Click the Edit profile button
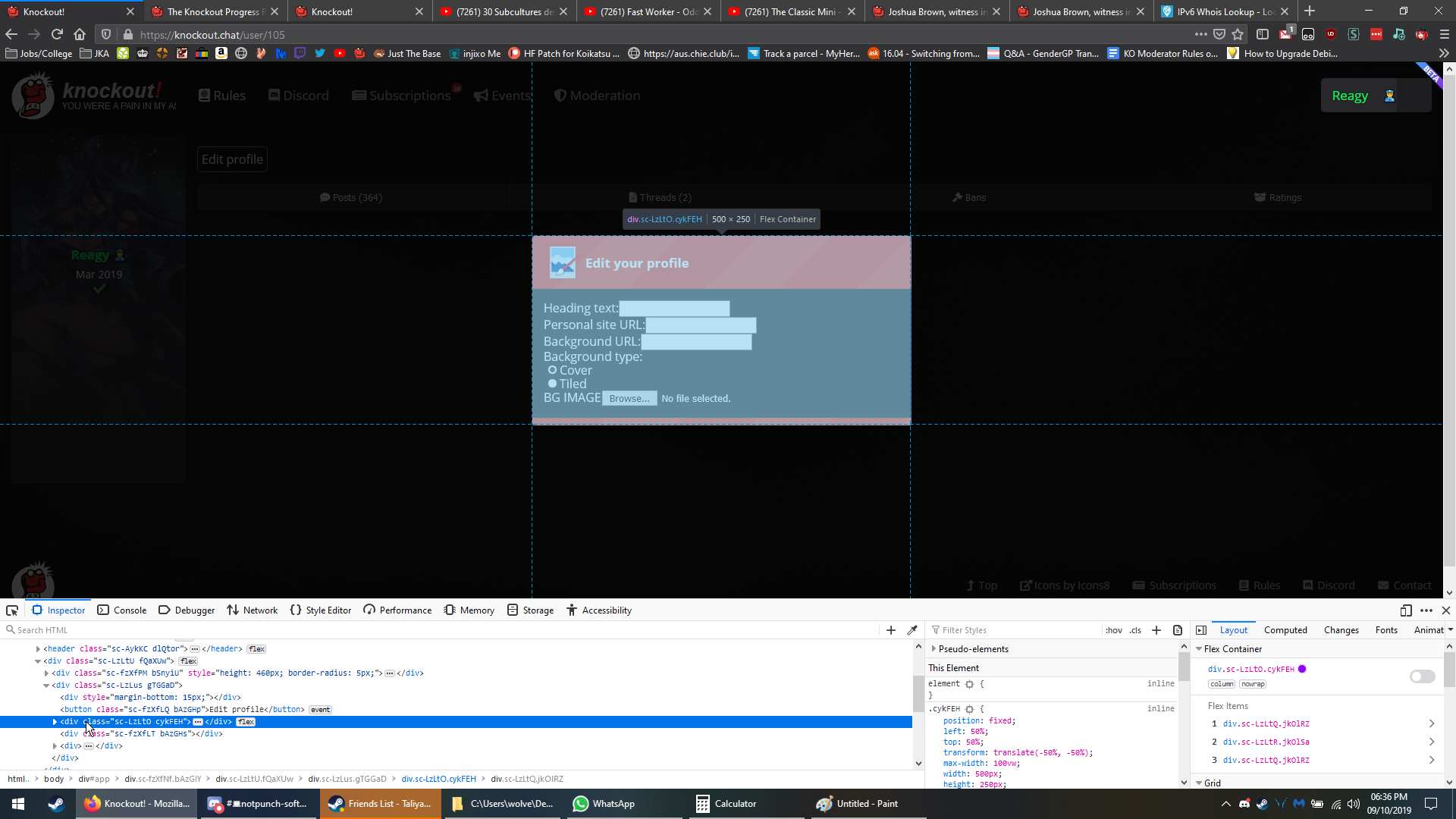 click(x=232, y=159)
